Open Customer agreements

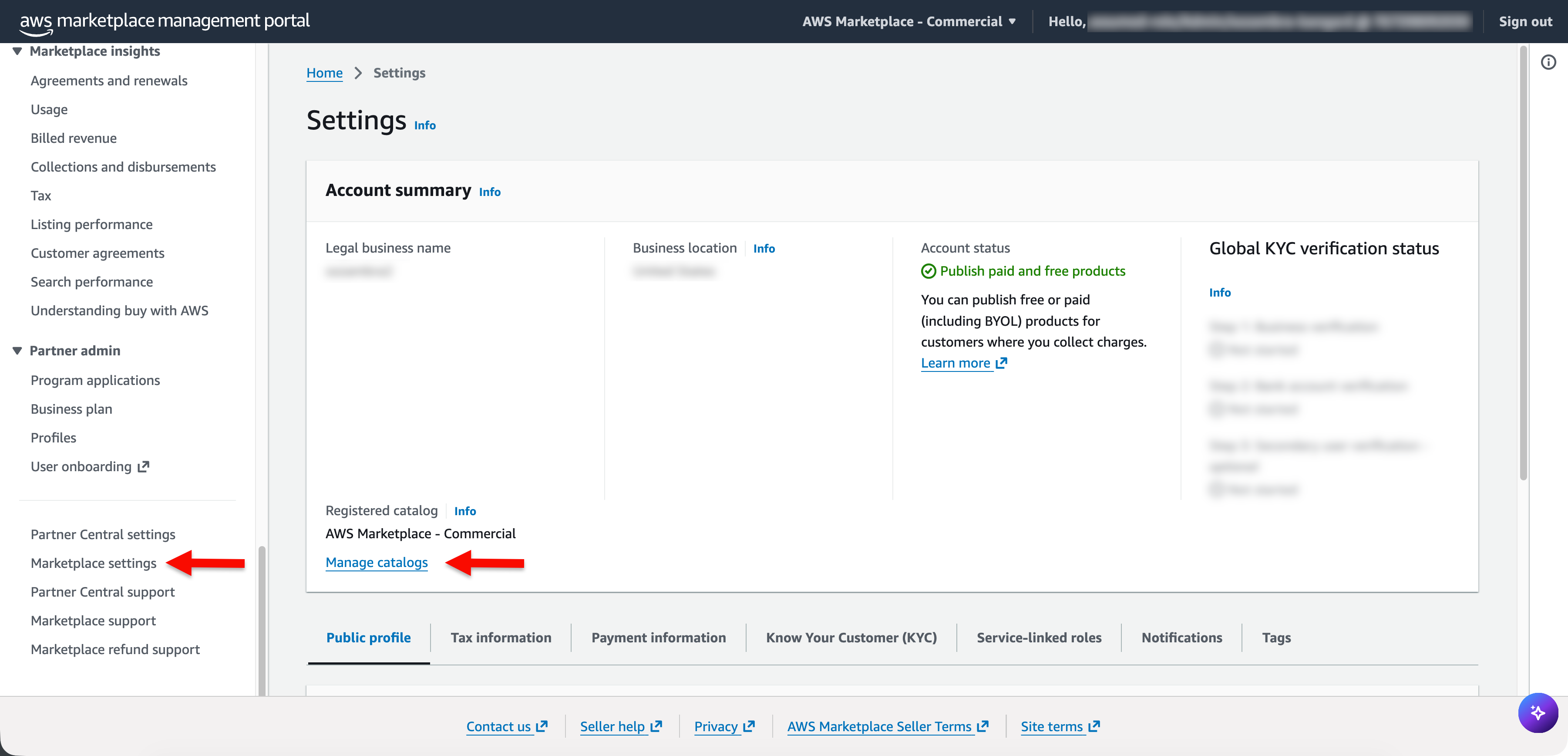98,253
